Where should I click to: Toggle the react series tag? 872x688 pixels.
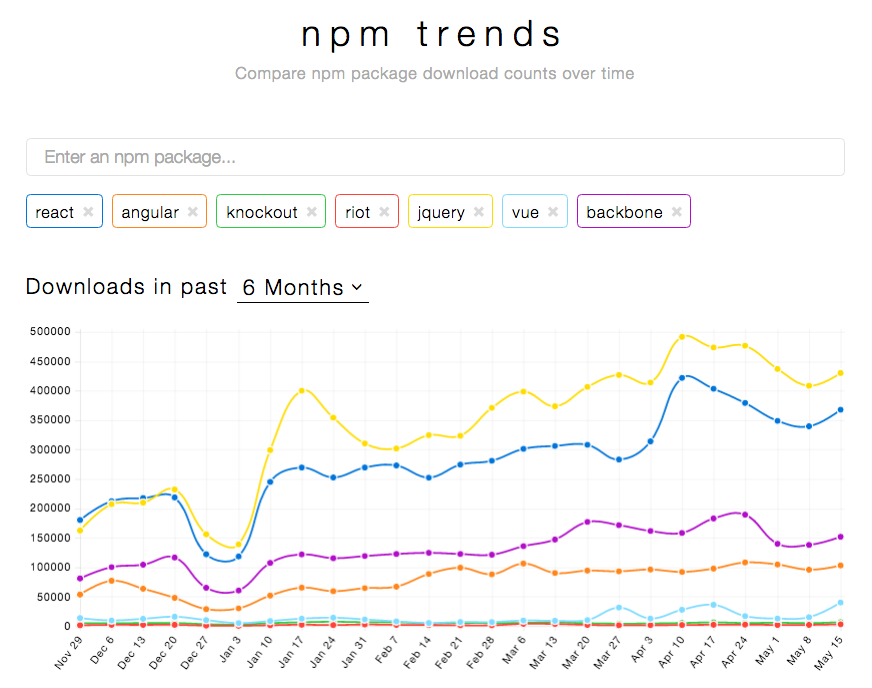[x=56, y=211]
